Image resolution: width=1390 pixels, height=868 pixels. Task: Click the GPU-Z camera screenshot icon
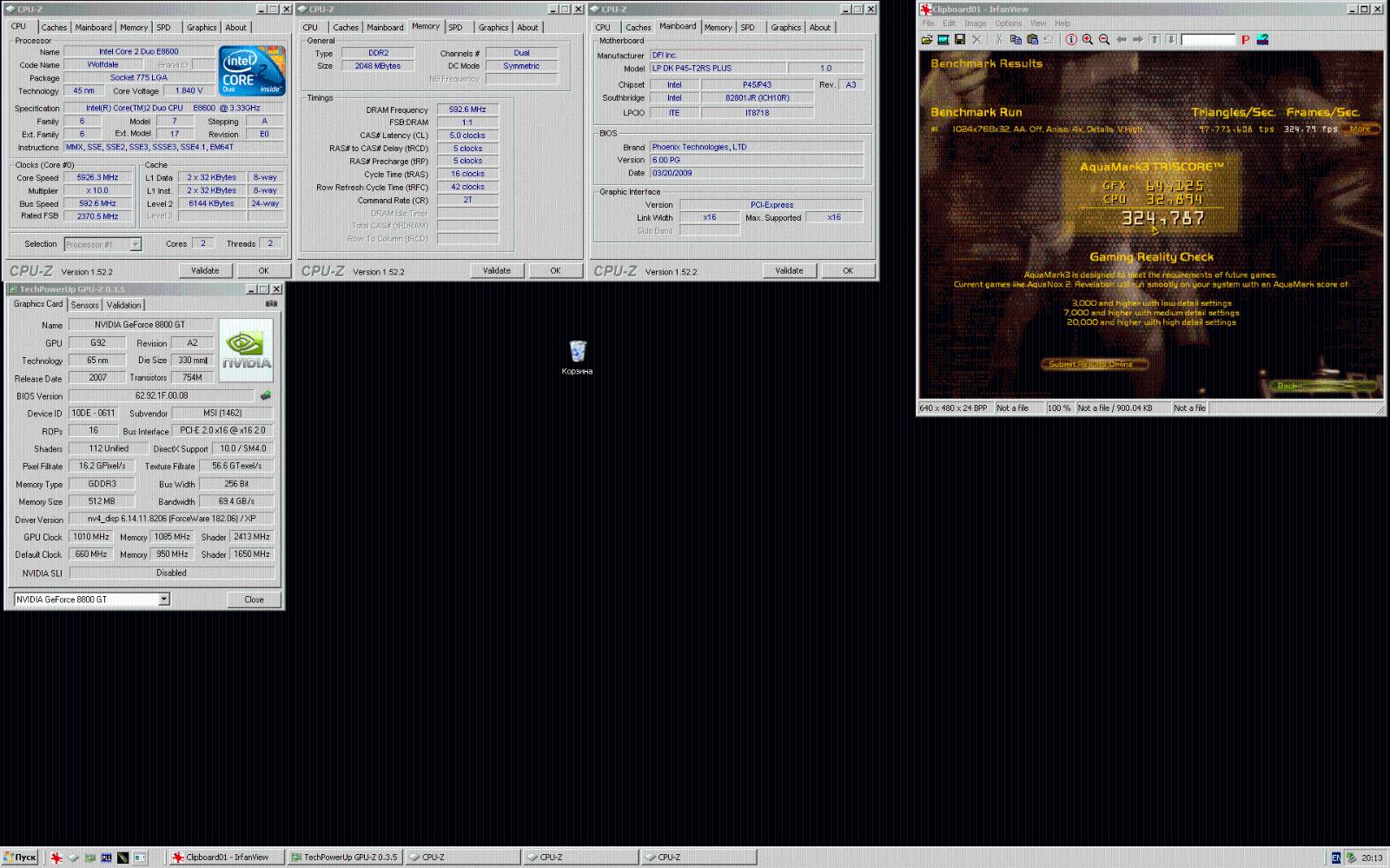[x=271, y=303]
